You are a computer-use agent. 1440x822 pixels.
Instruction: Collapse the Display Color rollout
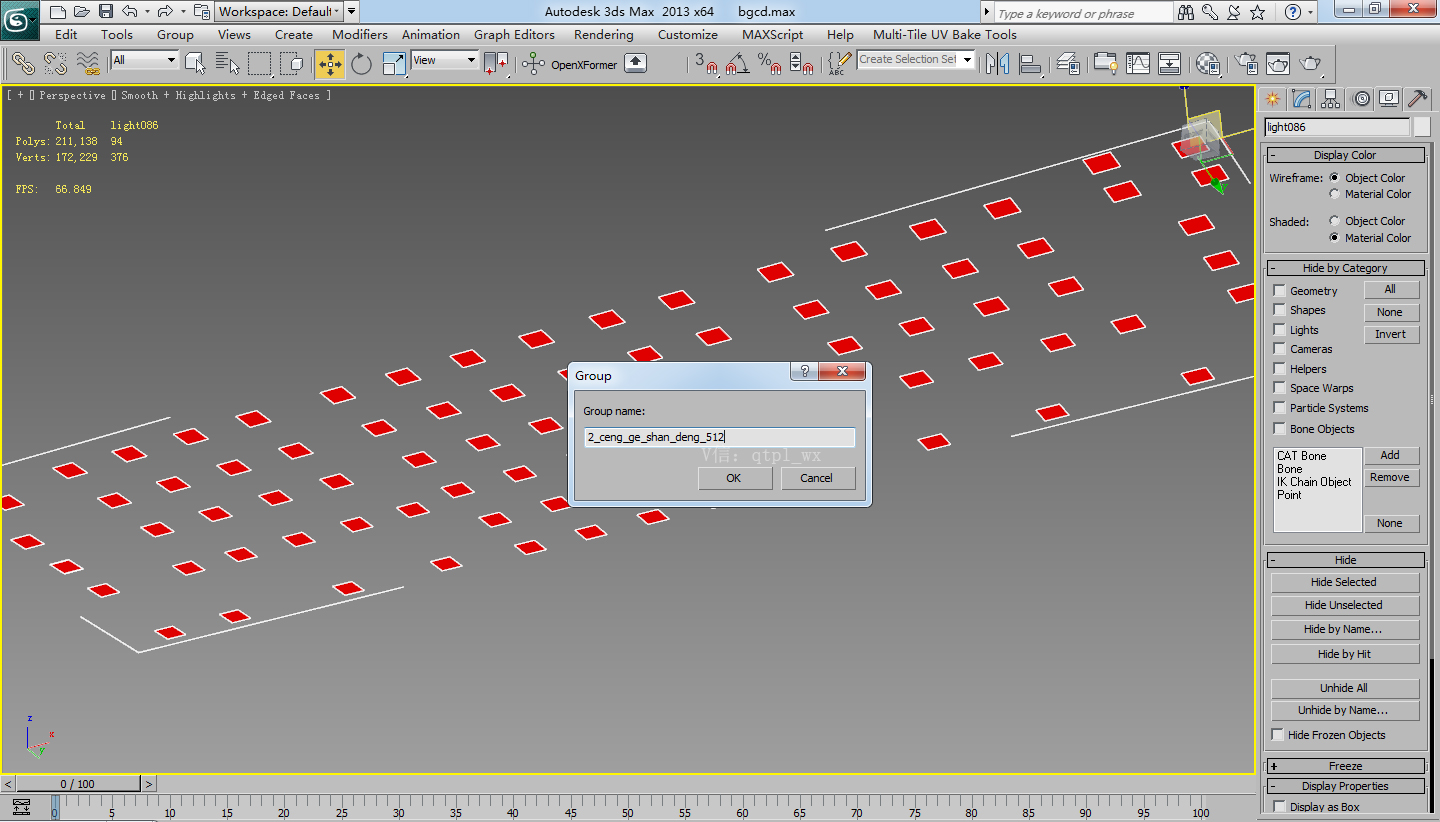coord(1345,155)
